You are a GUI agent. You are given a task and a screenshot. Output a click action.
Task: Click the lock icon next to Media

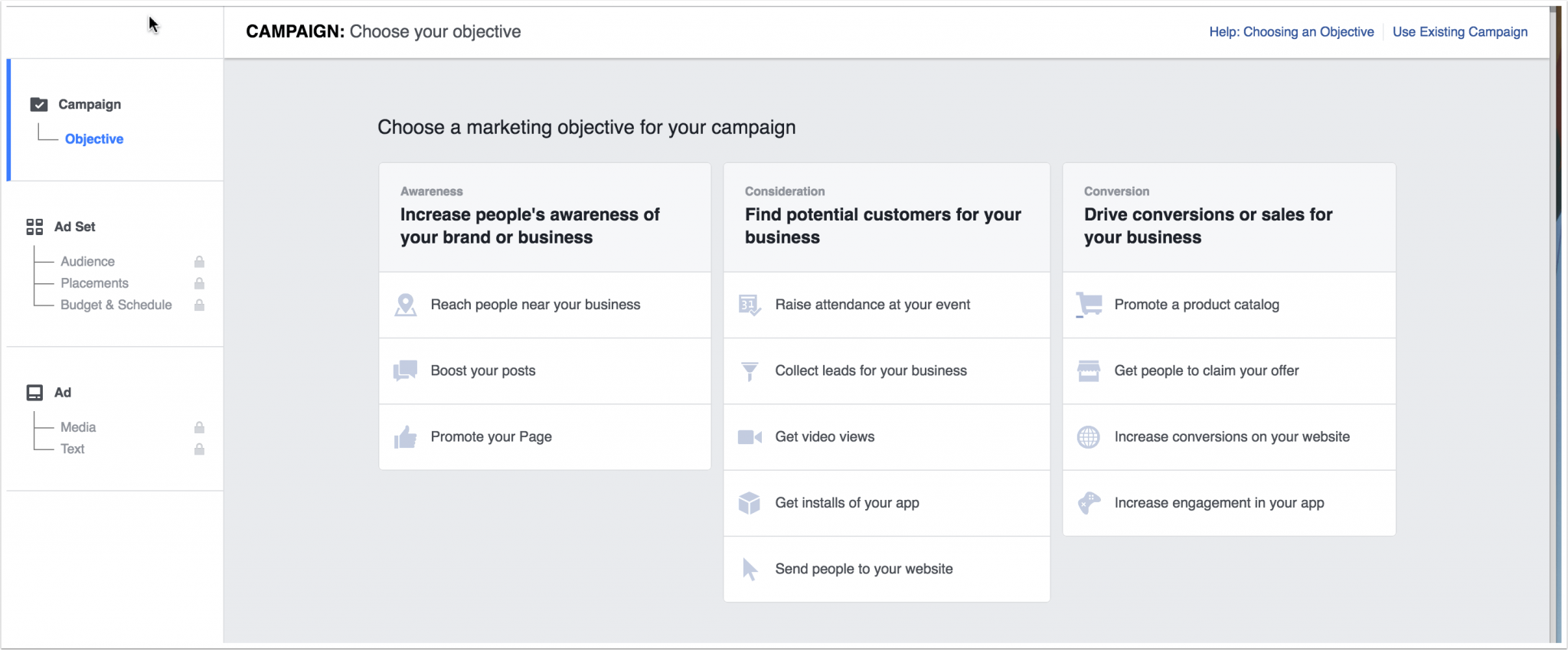[199, 427]
